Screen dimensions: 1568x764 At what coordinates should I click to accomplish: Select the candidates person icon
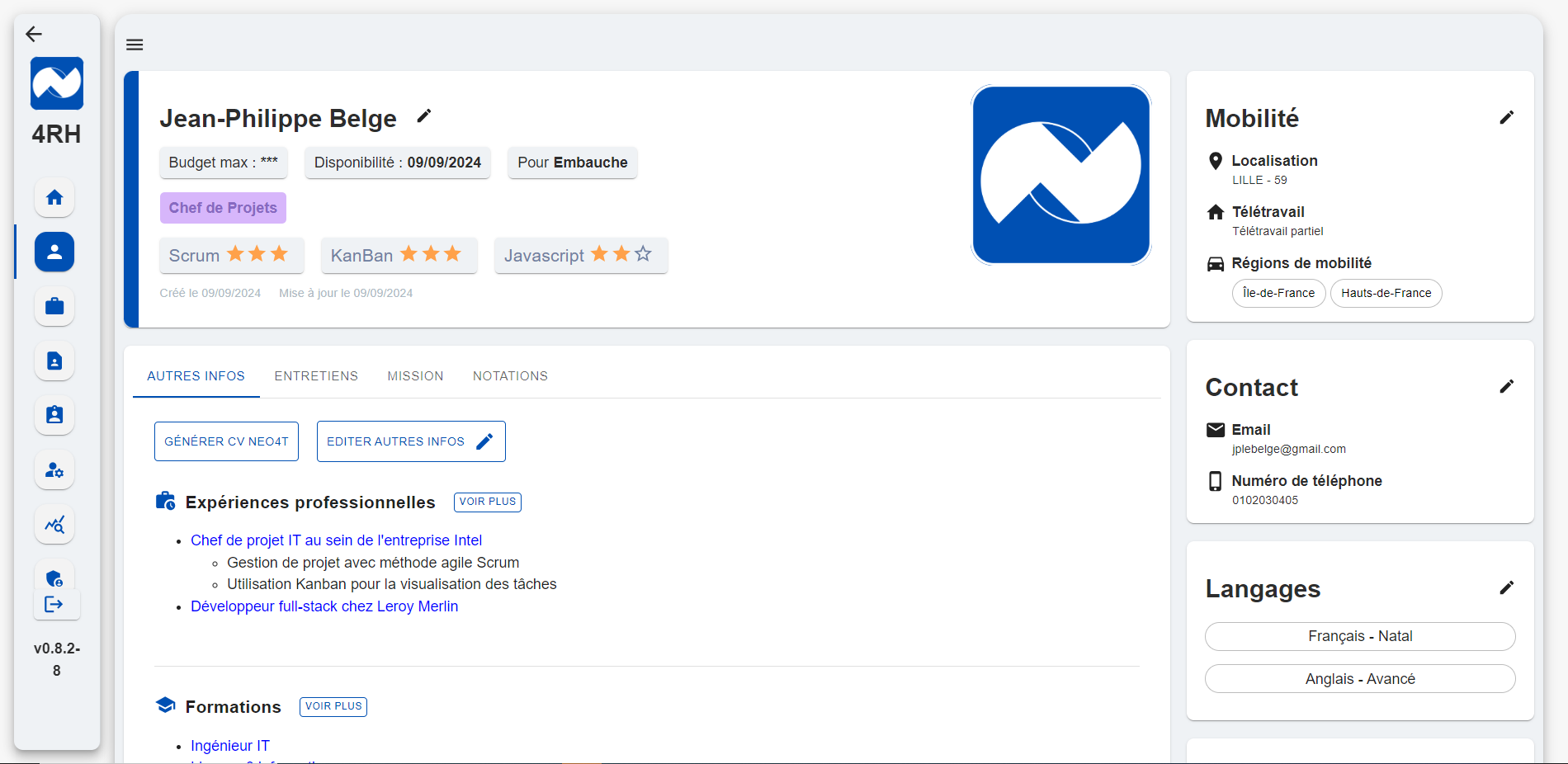coord(54,252)
